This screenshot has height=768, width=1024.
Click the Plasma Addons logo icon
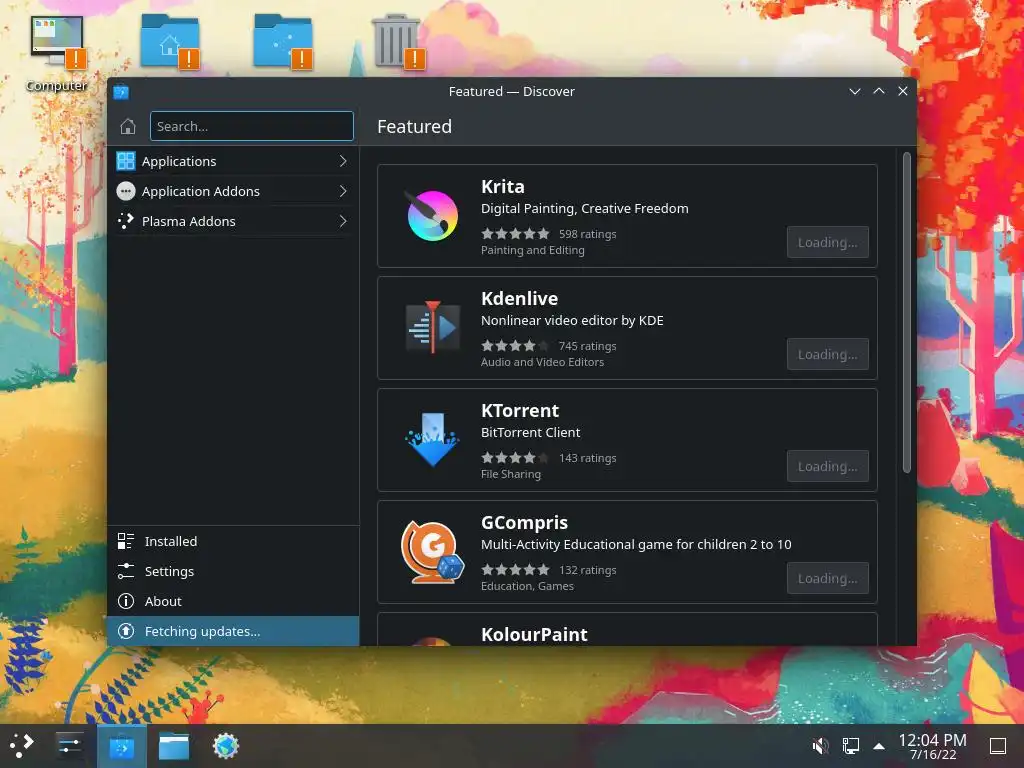(x=125, y=221)
